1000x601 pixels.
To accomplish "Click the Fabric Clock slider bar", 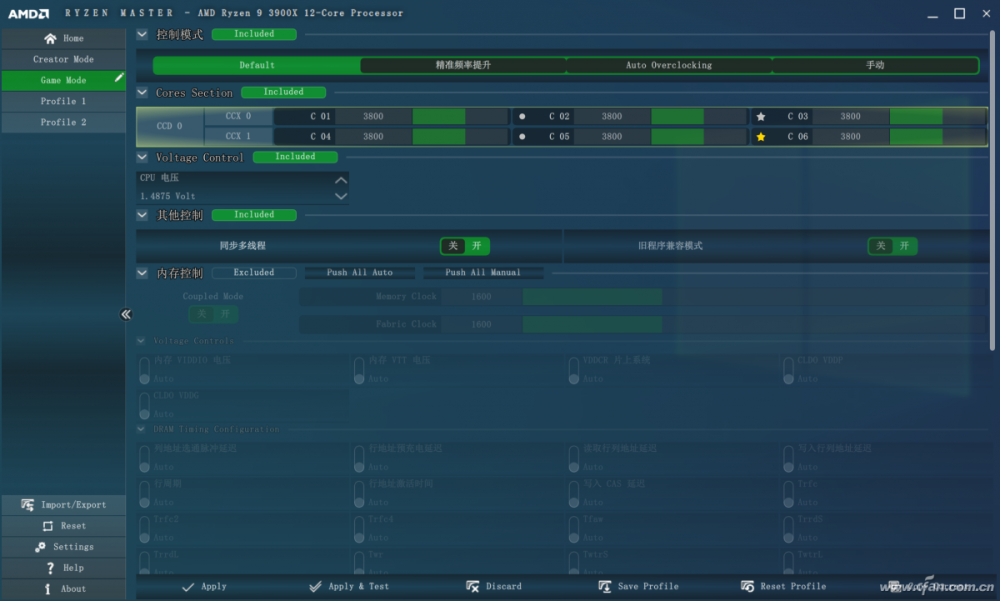I will [x=754, y=325].
